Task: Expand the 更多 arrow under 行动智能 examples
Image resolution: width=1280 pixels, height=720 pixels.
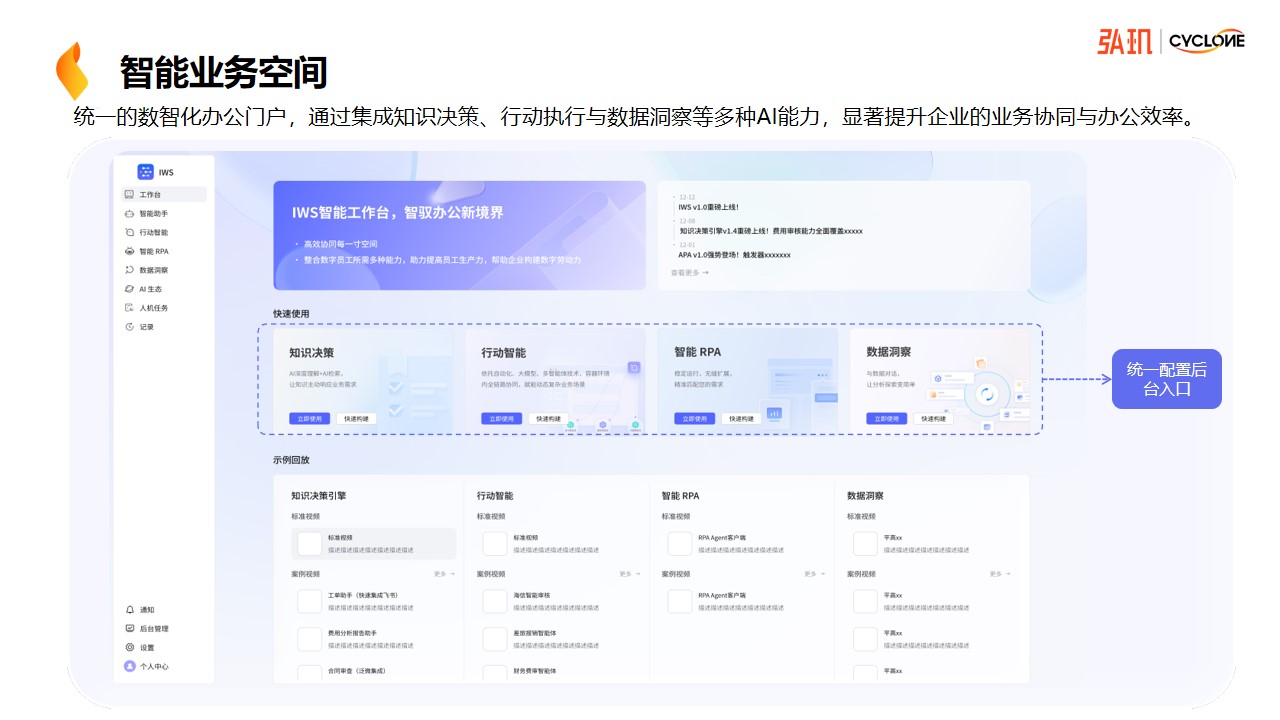Action: tap(625, 574)
